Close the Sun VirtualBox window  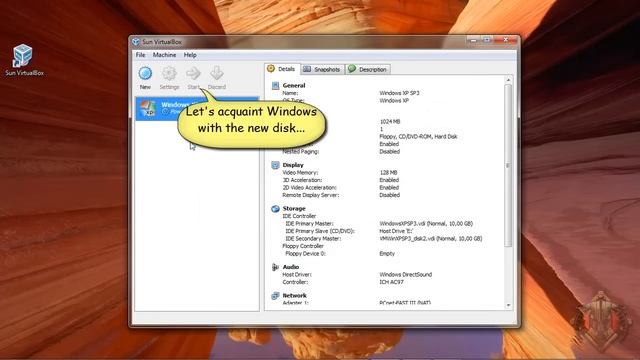pyautogui.click(x=505, y=40)
